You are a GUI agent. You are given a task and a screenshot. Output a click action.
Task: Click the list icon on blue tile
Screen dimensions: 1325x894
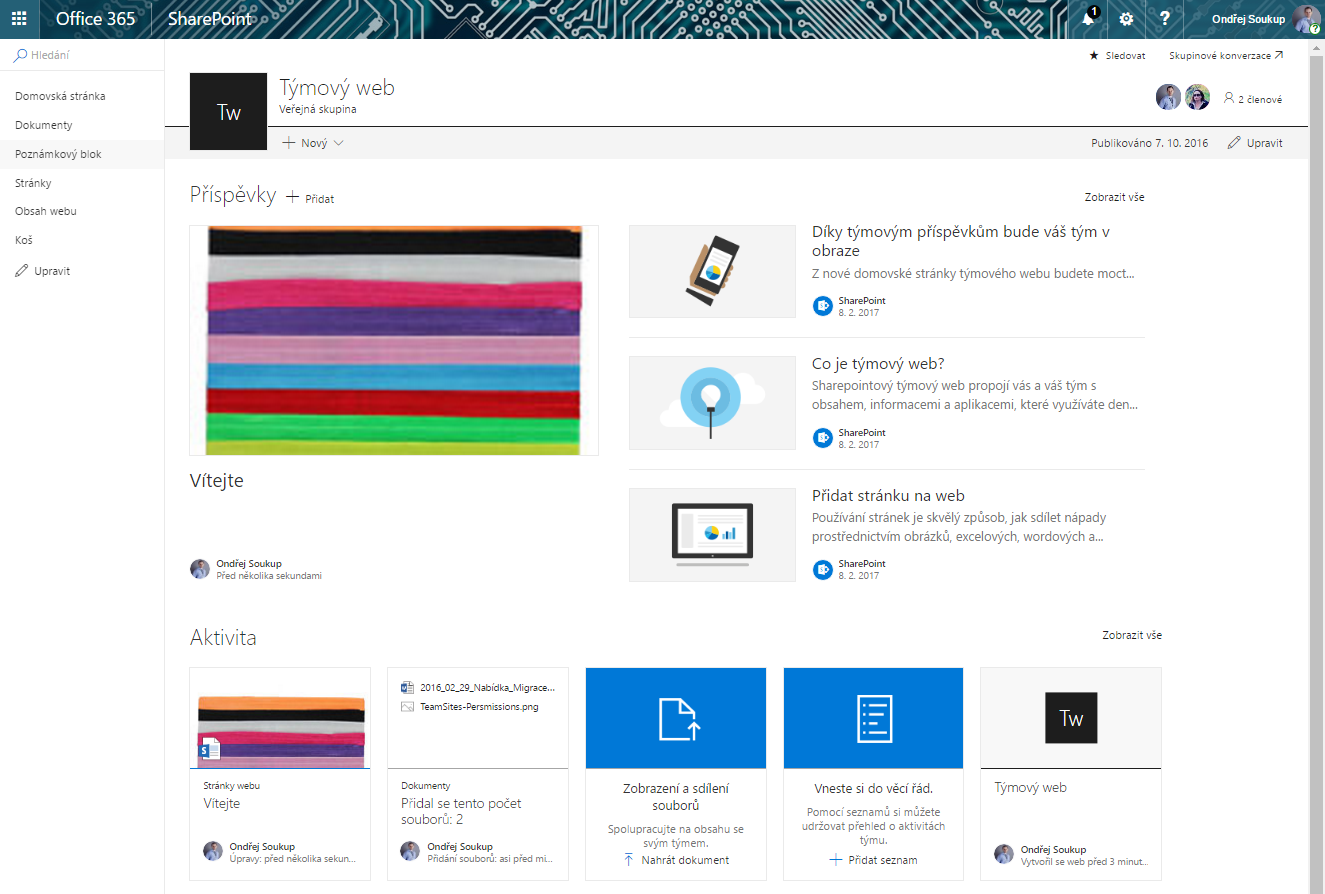pyautogui.click(x=874, y=719)
